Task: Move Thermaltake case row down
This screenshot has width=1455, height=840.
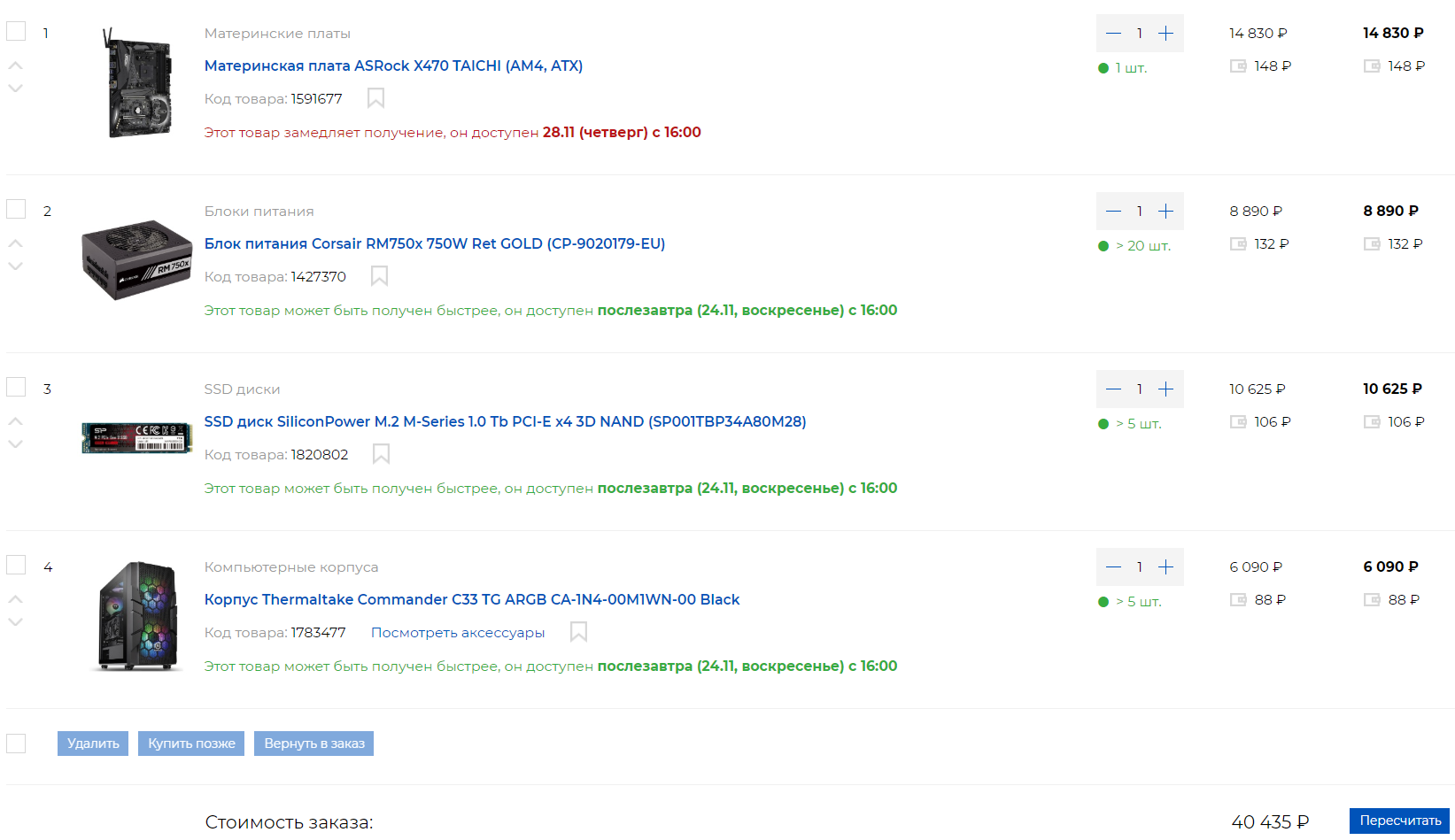Action: [x=15, y=621]
